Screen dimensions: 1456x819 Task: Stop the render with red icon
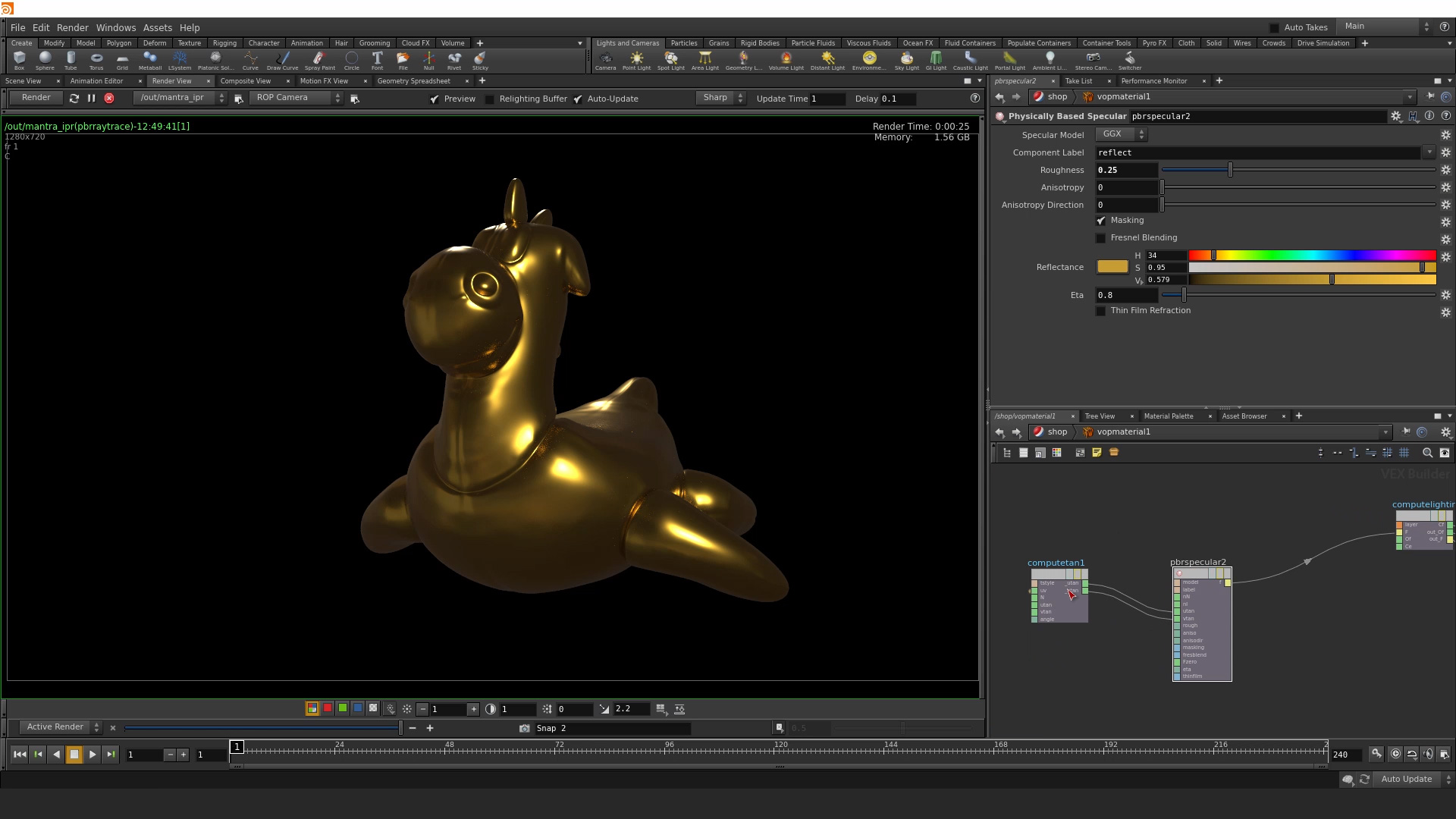109,99
